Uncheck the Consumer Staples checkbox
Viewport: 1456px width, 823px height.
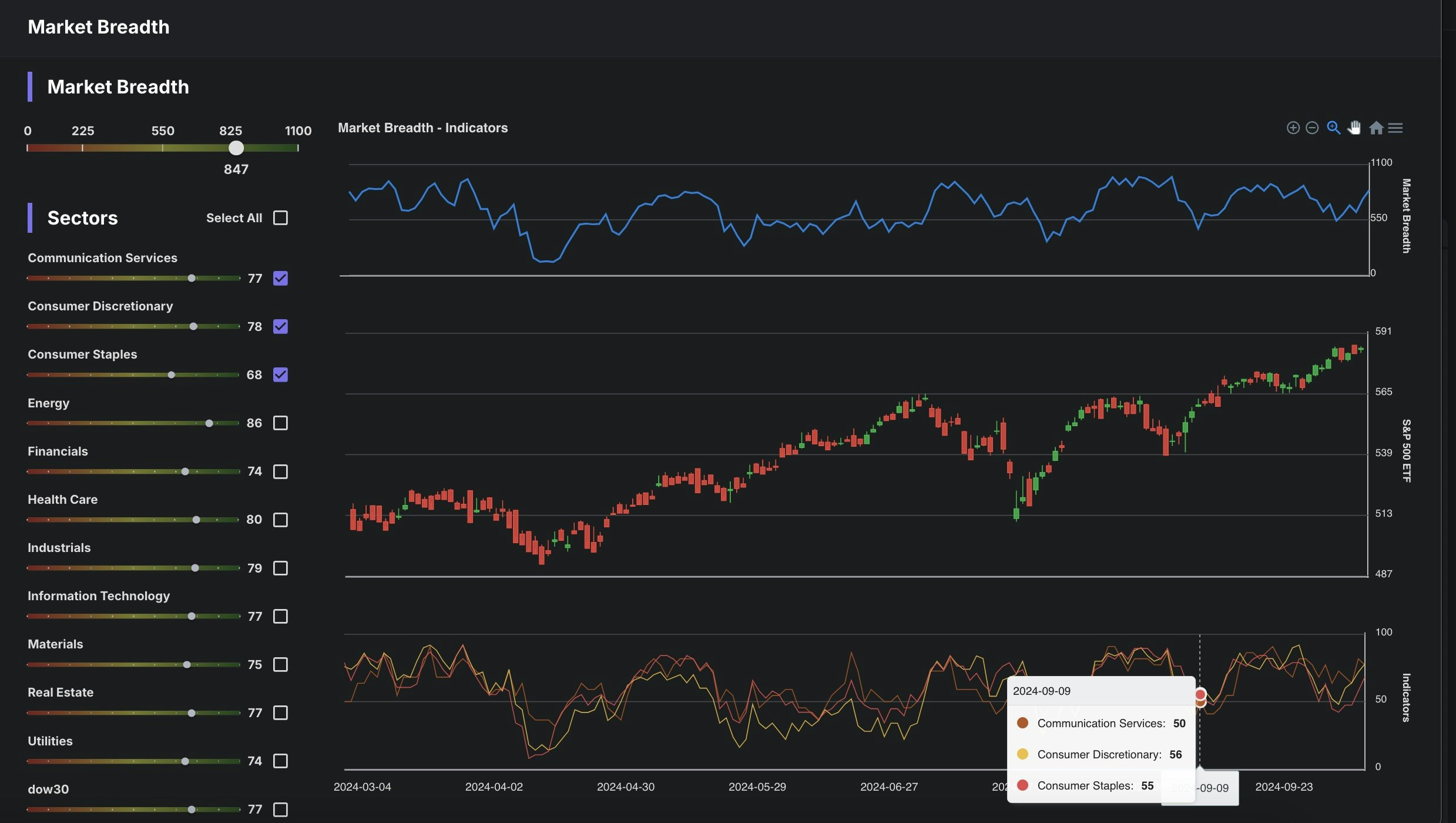[x=280, y=374]
